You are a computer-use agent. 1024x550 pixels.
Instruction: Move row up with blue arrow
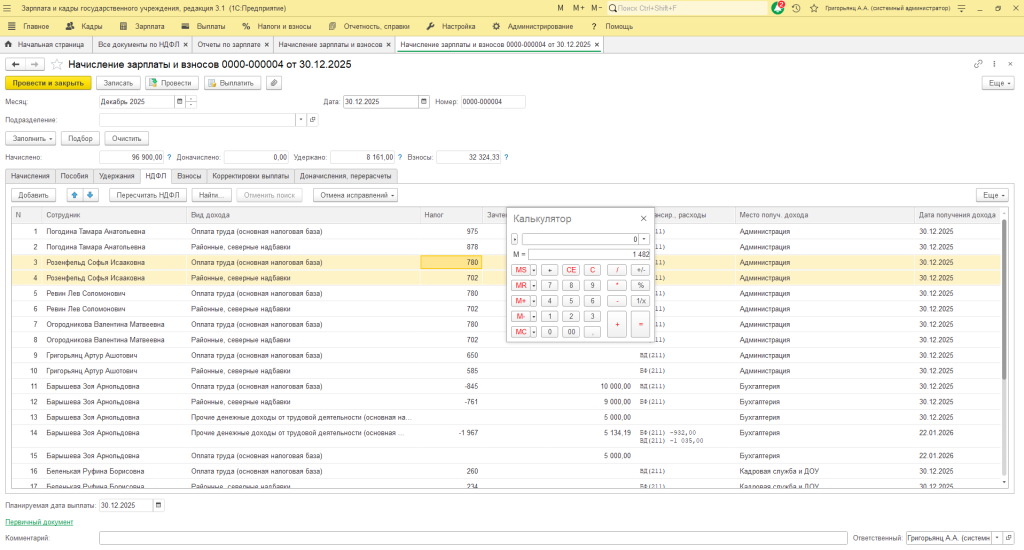(x=75, y=195)
